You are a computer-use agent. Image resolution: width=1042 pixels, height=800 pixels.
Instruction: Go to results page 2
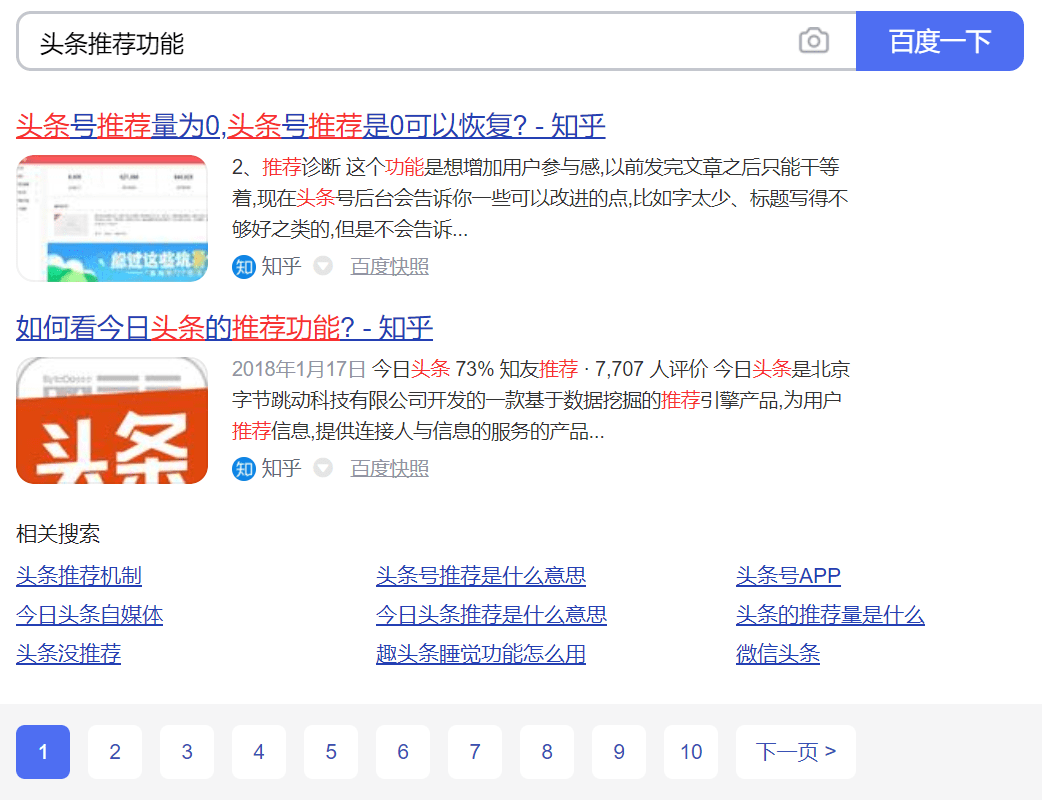[x=115, y=751]
